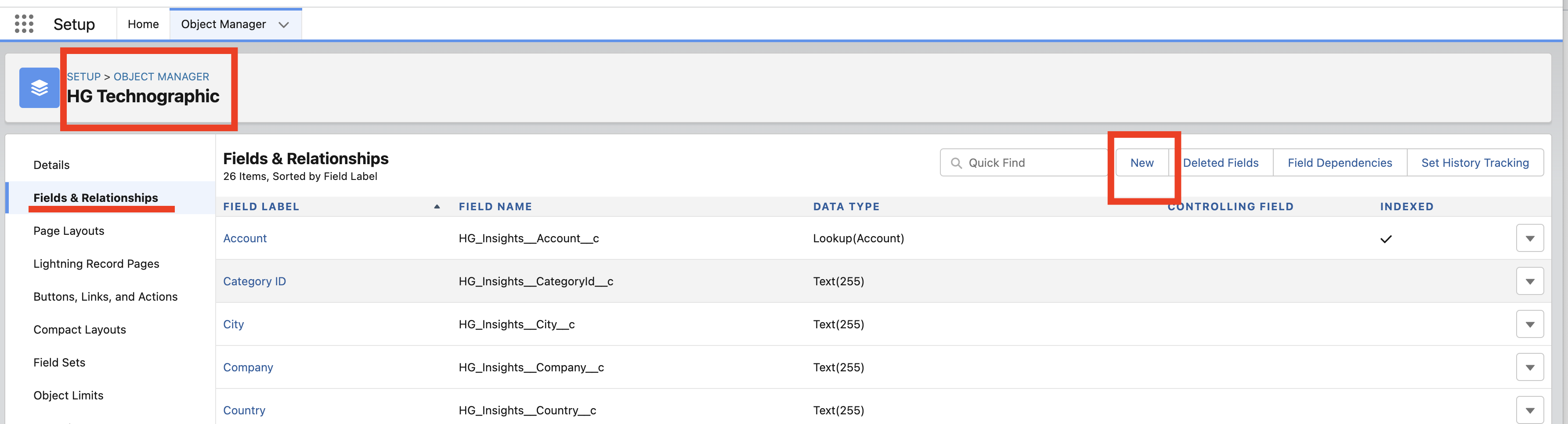This screenshot has width=1568, height=424.
Task: Click Set History Tracking button
Action: pos(1475,162)
